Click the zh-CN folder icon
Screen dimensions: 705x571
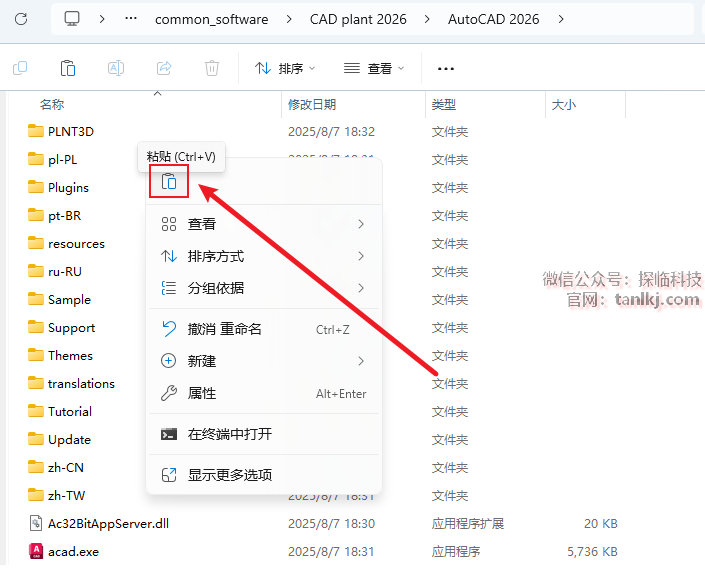coord(36,467)
